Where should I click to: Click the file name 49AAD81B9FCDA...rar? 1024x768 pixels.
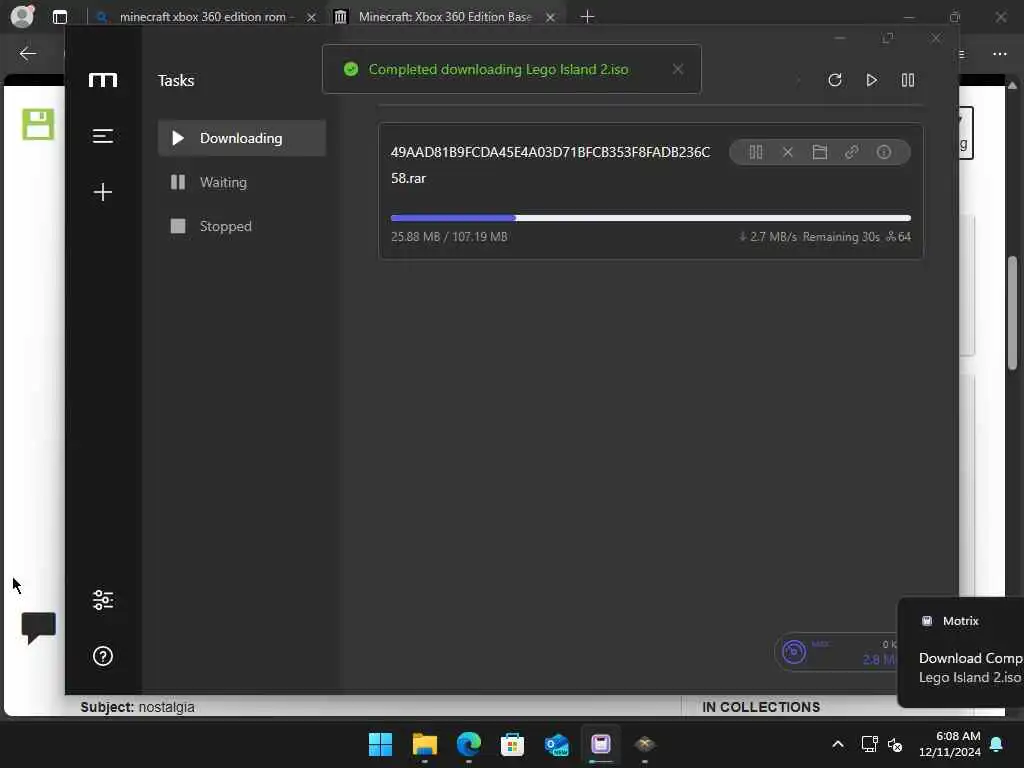(x=551, y=165)
